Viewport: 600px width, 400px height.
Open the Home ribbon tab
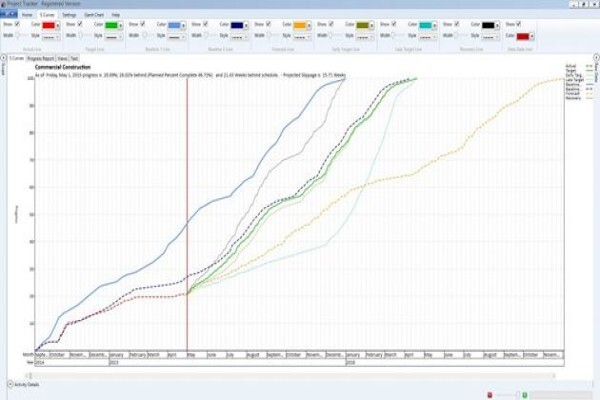click(x=27, y=15)
